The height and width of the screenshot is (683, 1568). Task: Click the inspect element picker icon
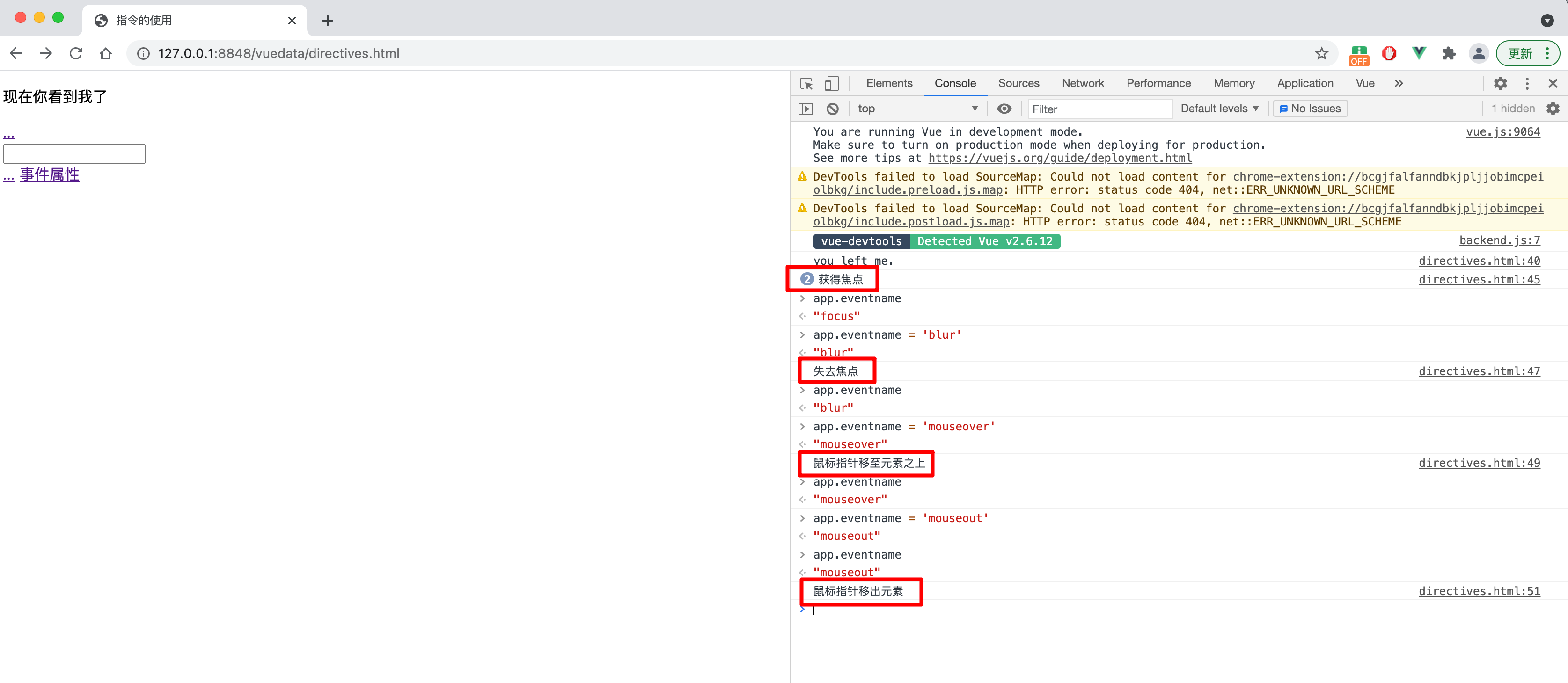pyautogui.click(x=806, y=83)
